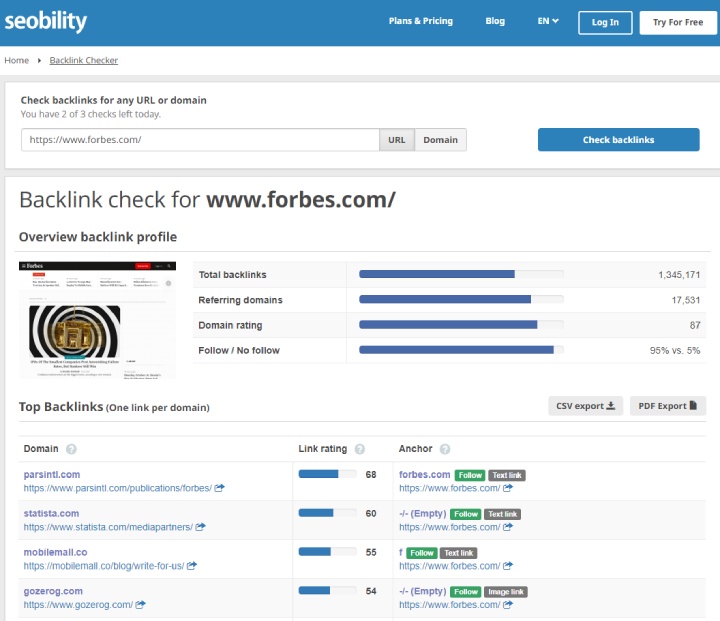Open parsintl.com publications/forbes URL
This screenshot has width=720, height=621.
[118, 488]
